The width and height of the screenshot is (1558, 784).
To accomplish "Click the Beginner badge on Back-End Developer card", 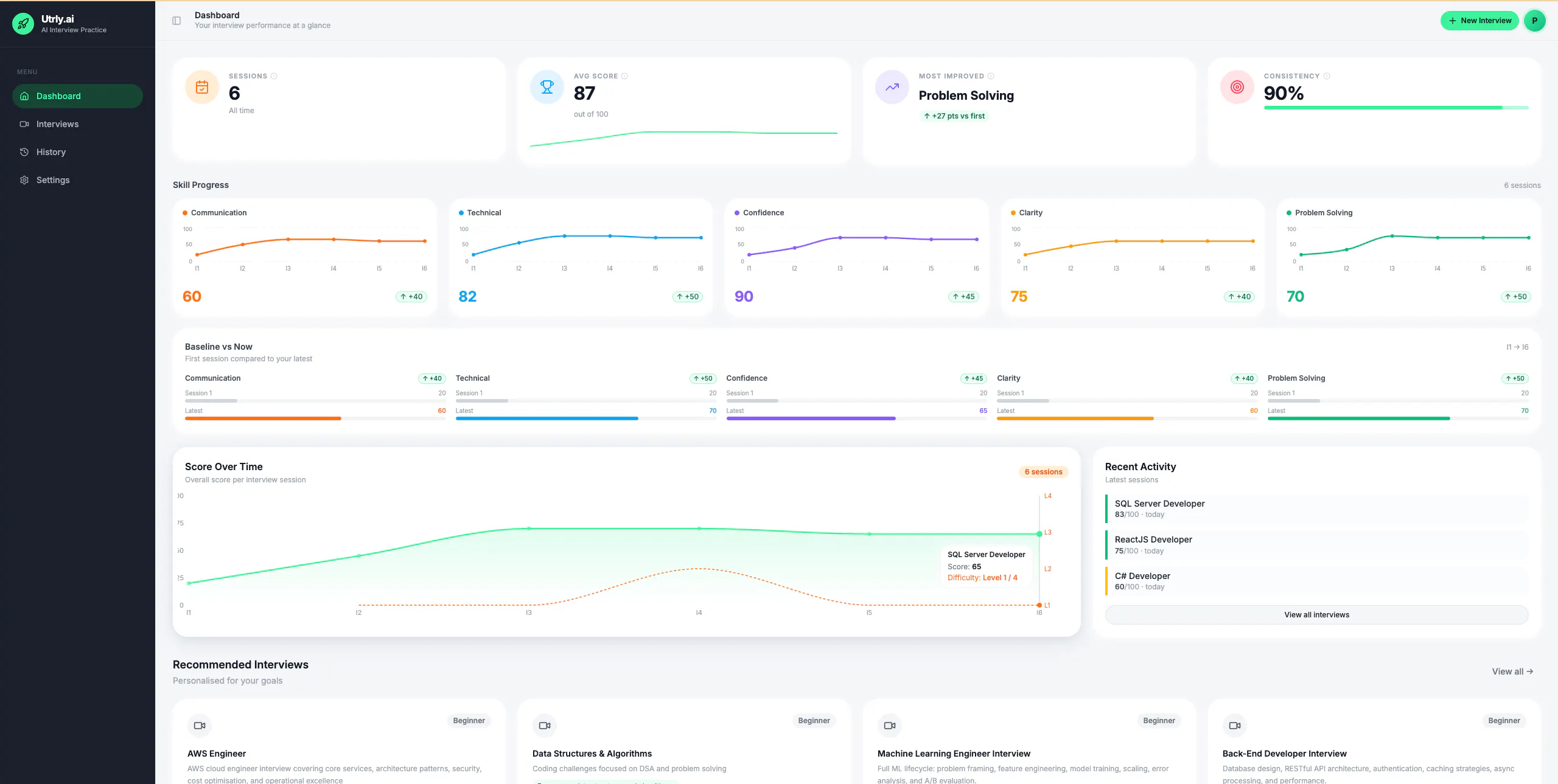I will click(1504, 721).
